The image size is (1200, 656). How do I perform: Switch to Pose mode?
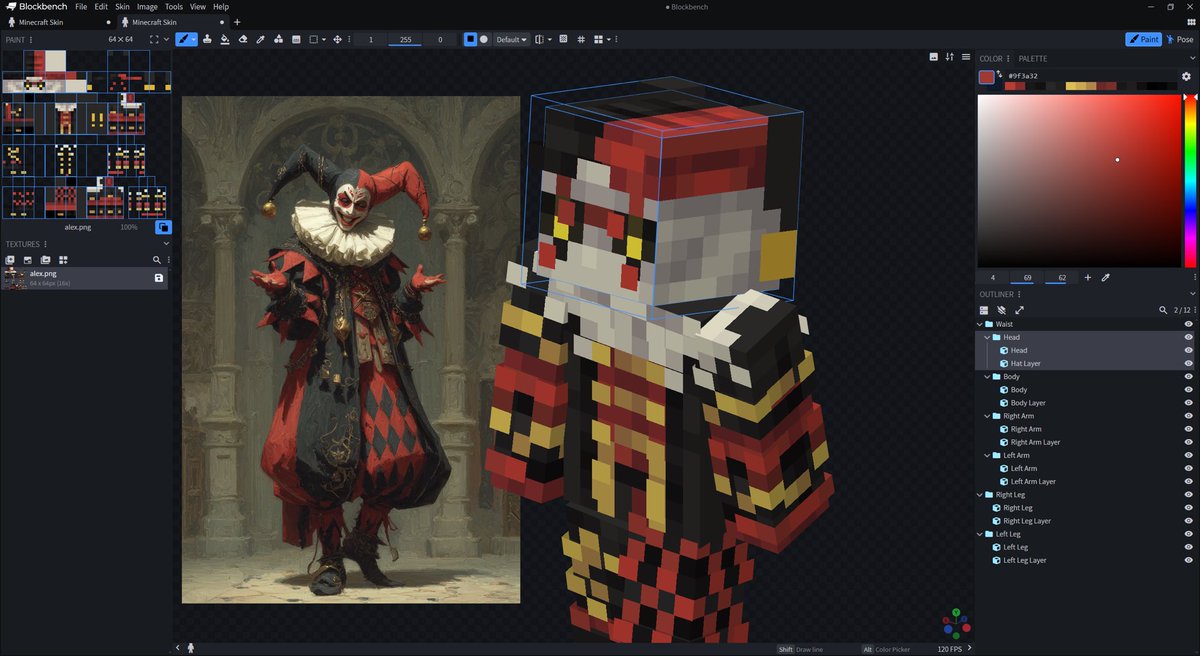point(1180,39)
